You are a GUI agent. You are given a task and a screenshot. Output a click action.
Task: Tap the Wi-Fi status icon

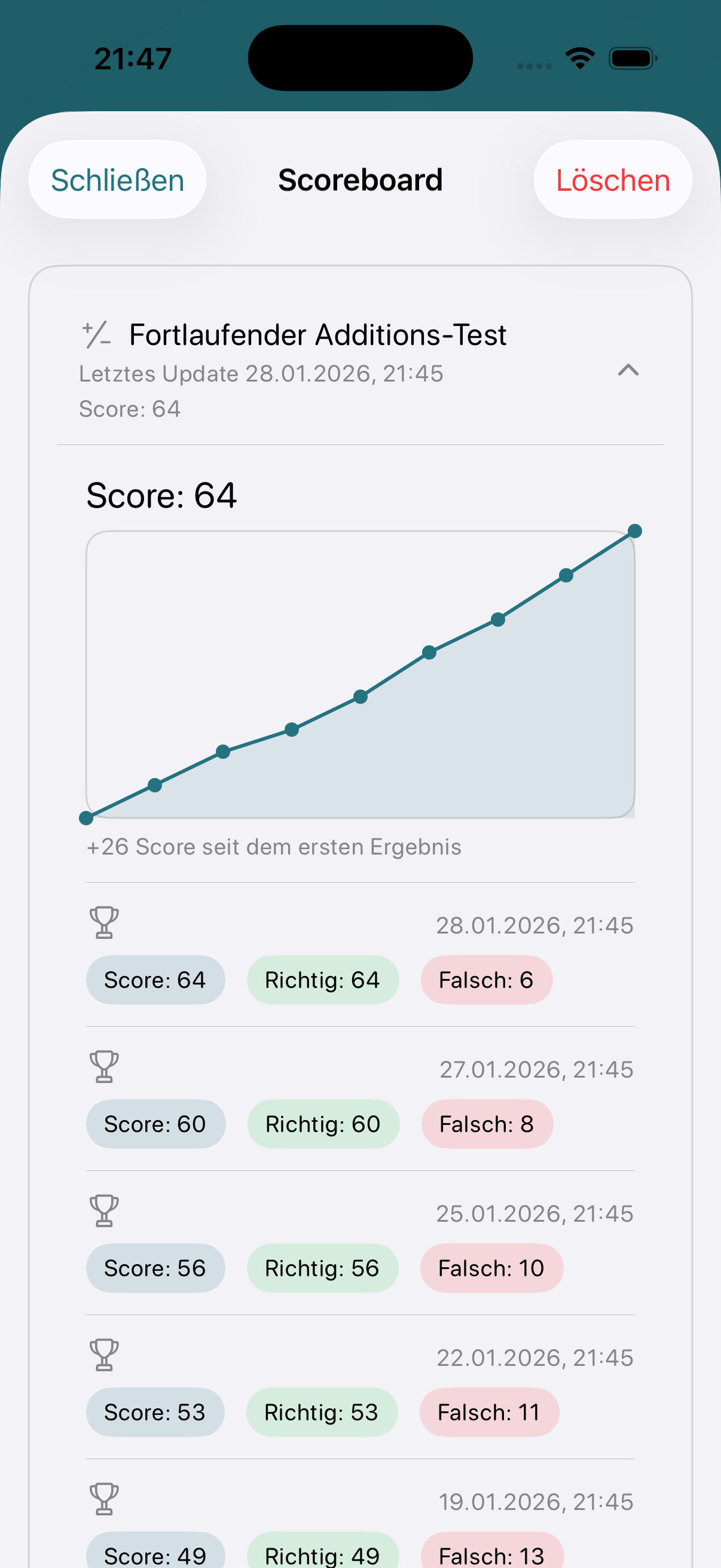(x=580, y=59)
